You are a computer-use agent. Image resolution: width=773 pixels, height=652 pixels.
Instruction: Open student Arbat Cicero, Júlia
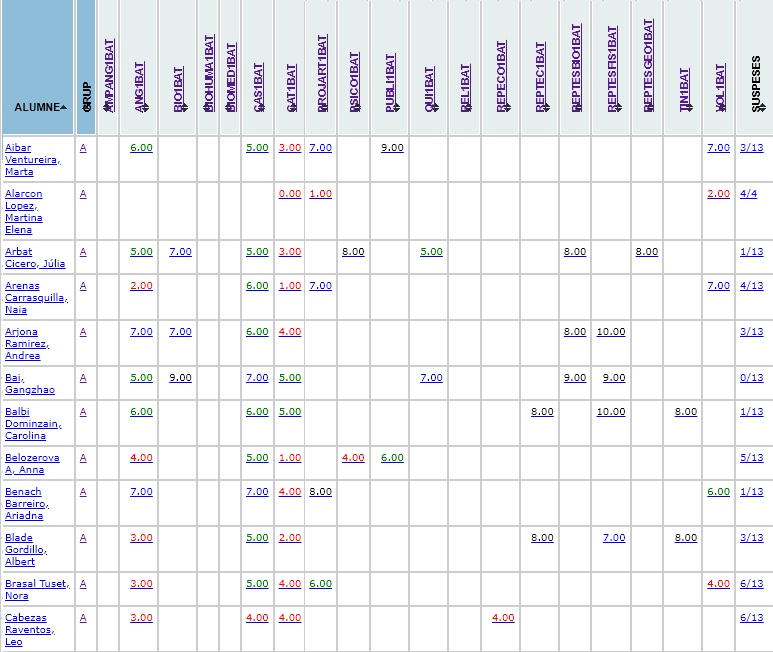[x=35, y=257]
